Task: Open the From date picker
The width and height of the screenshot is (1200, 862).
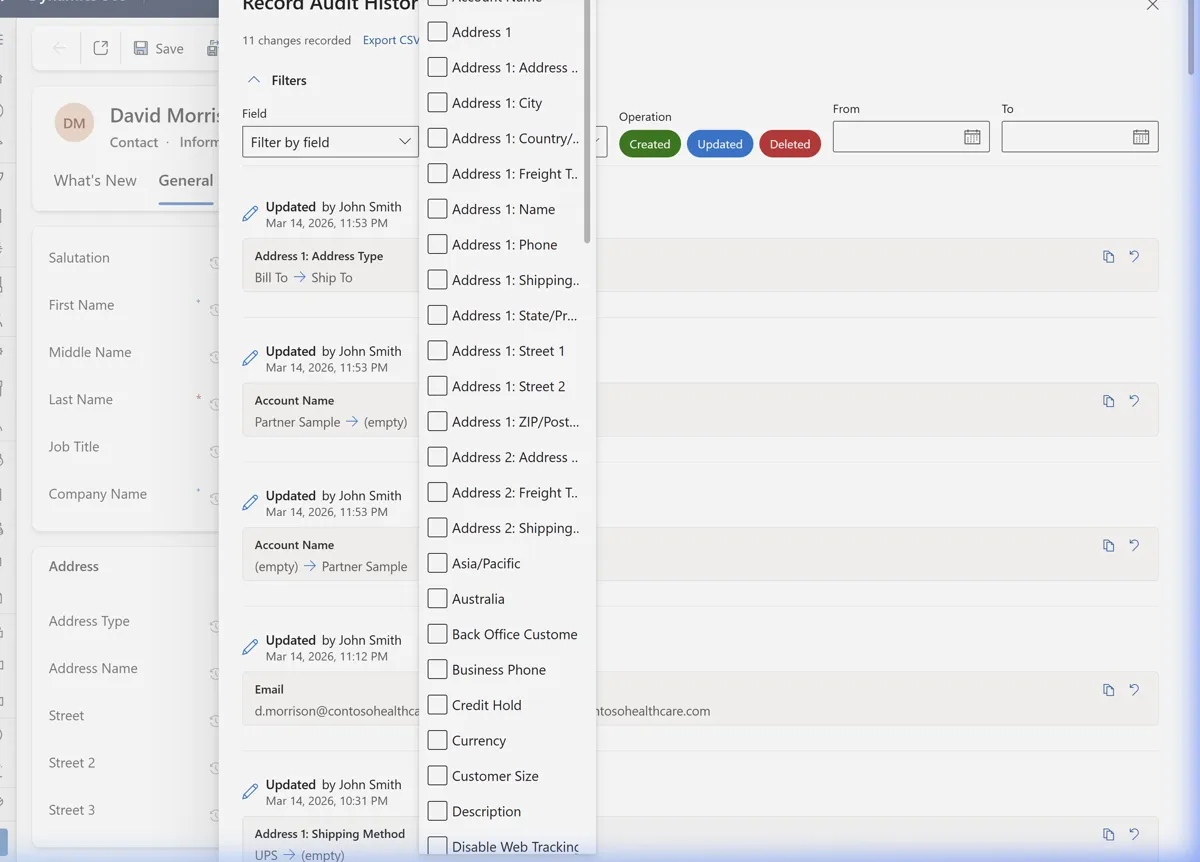Action: click(974, 136)
